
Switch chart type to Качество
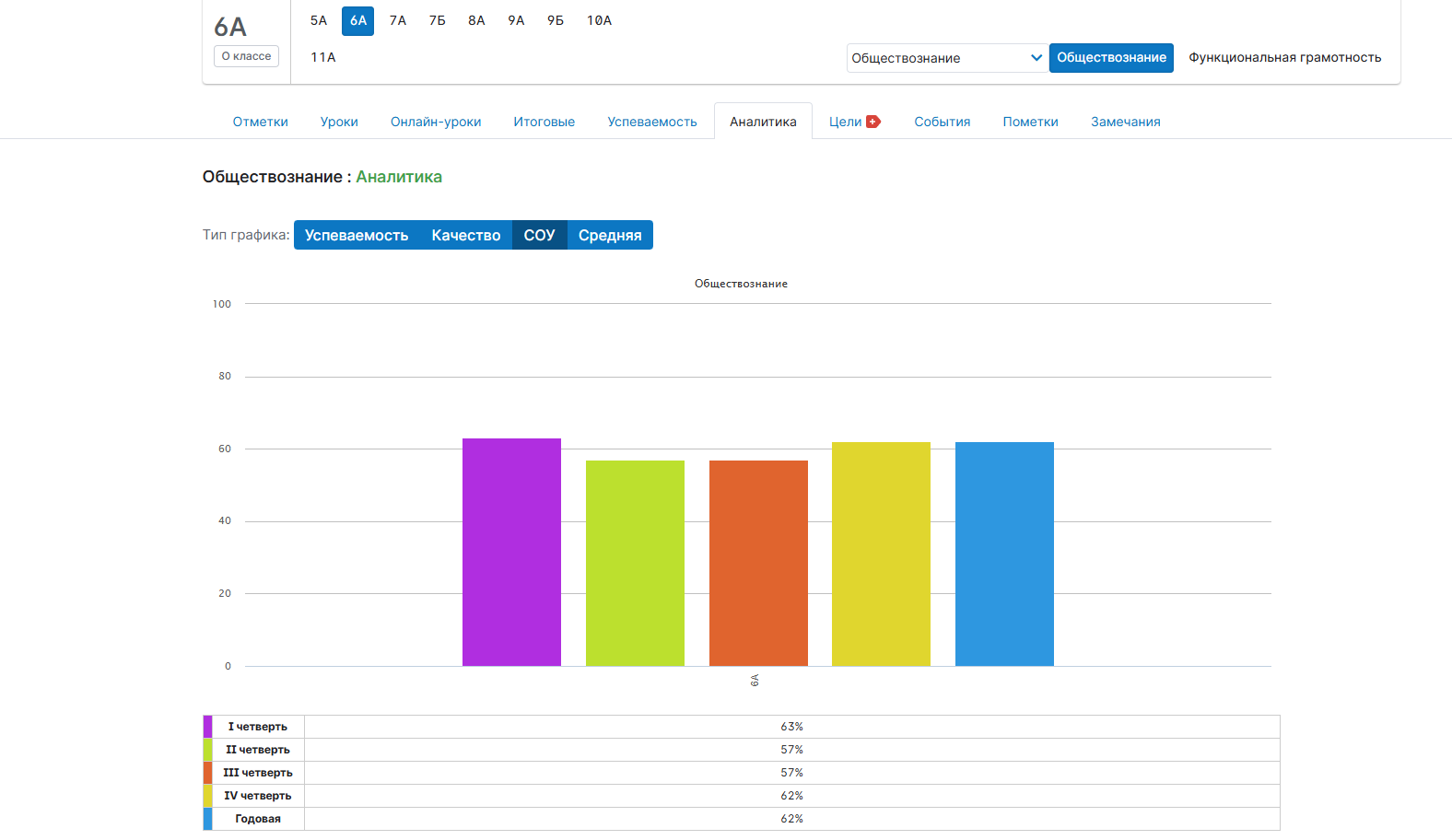[465, 236]
